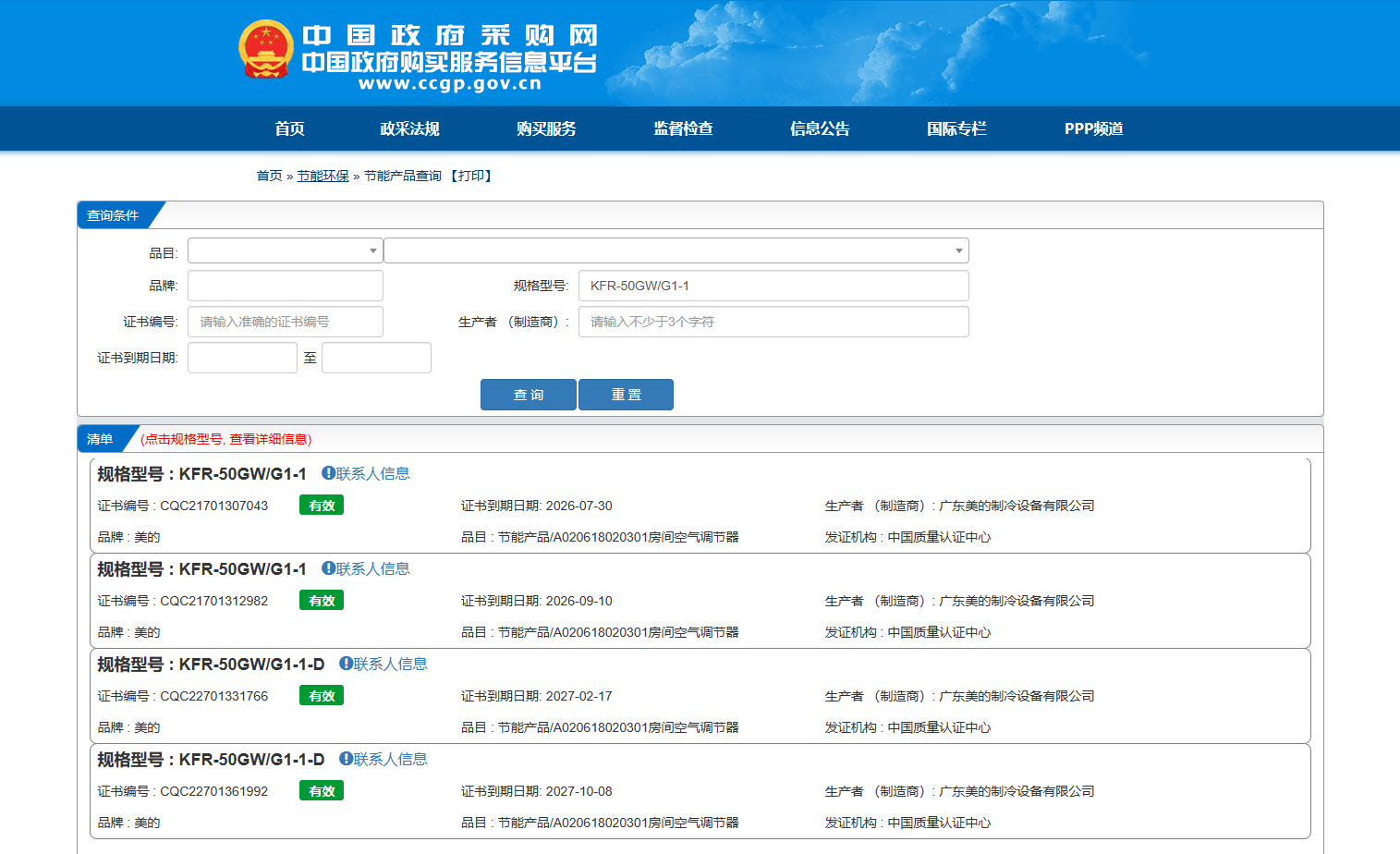Click www.ccgp.gov.cn in the header

point(450,84)
